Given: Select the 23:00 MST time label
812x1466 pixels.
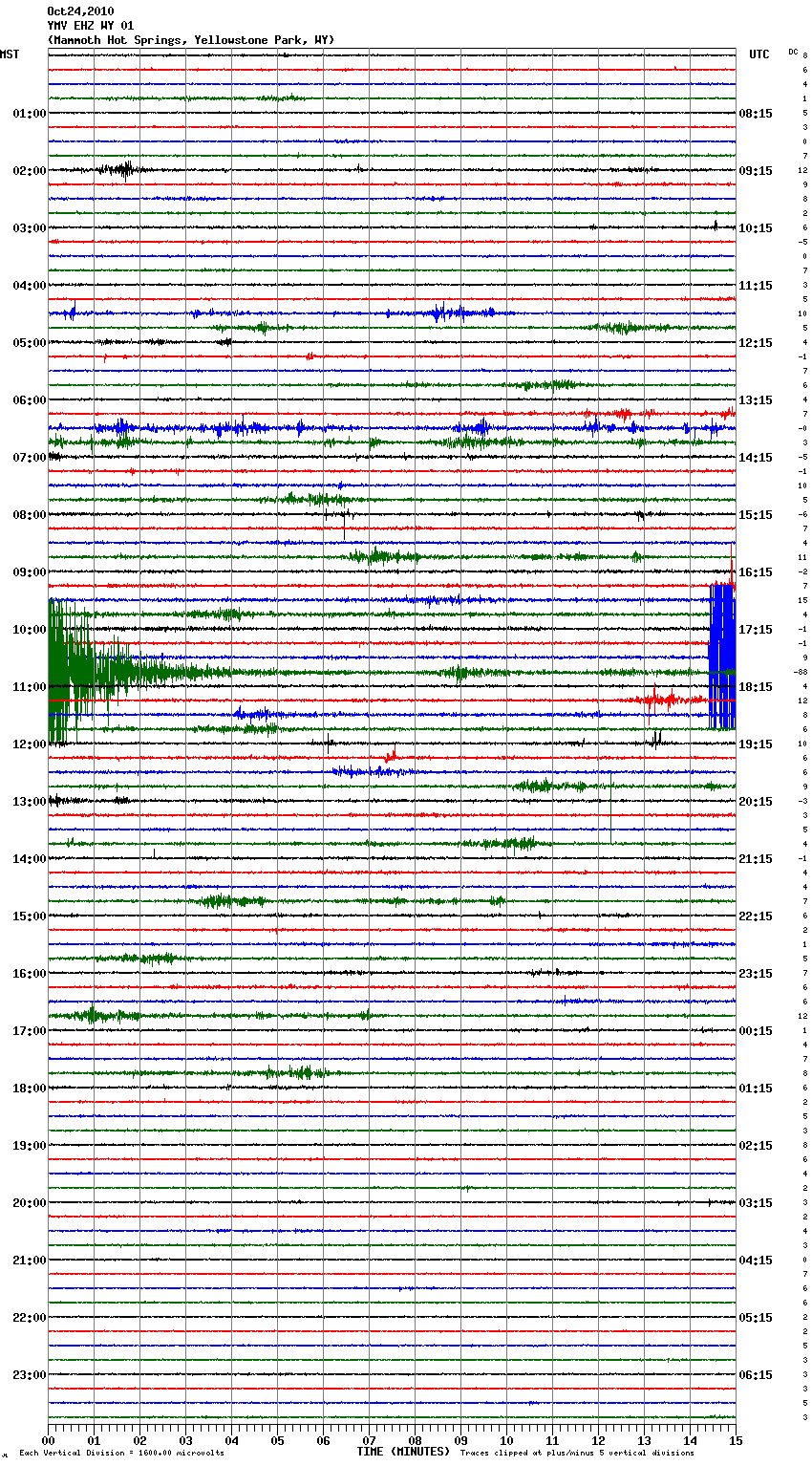Looking at the screenshot, I should 30,1375.
